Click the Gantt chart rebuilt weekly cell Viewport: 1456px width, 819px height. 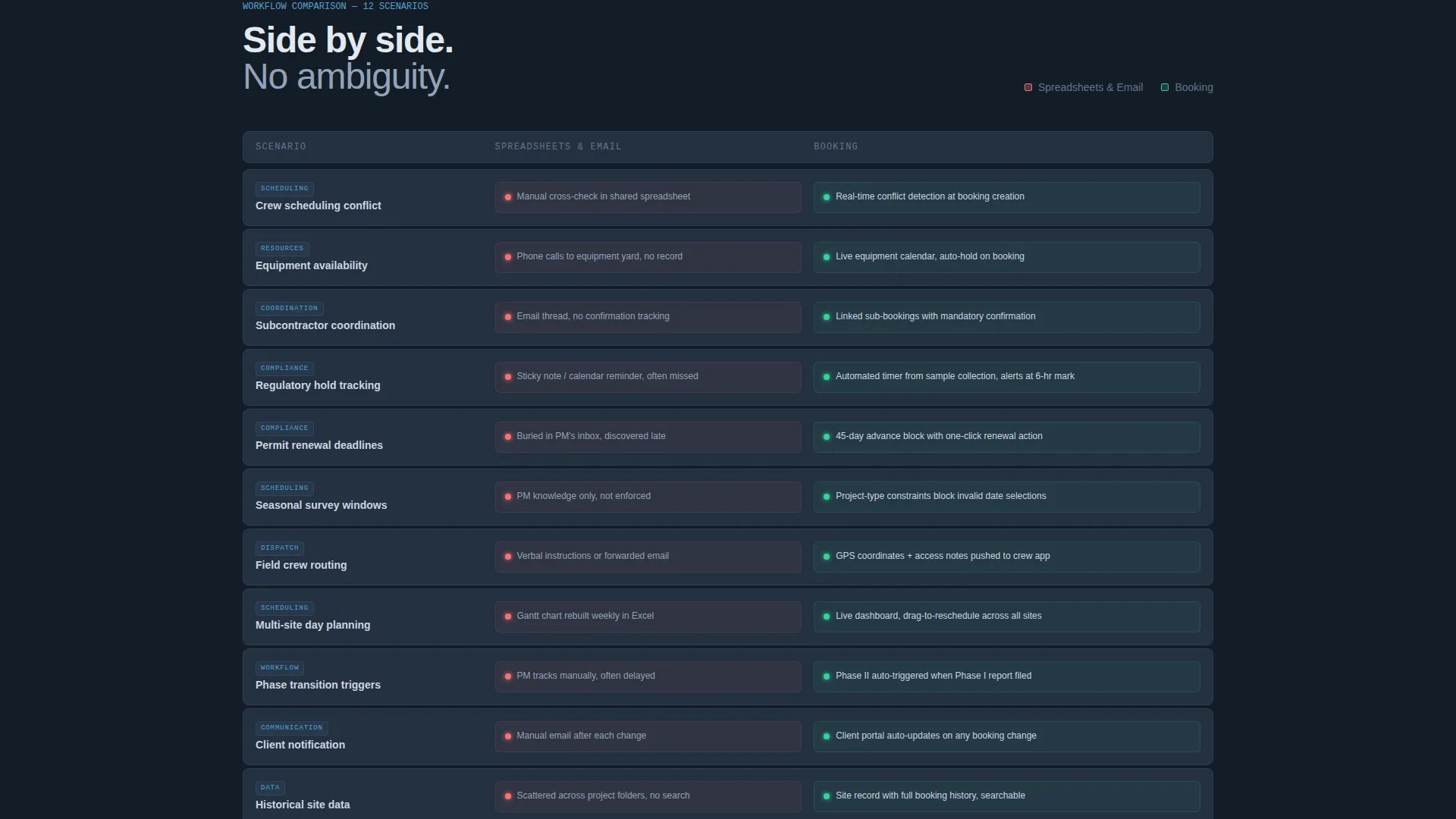pos(648,617)
